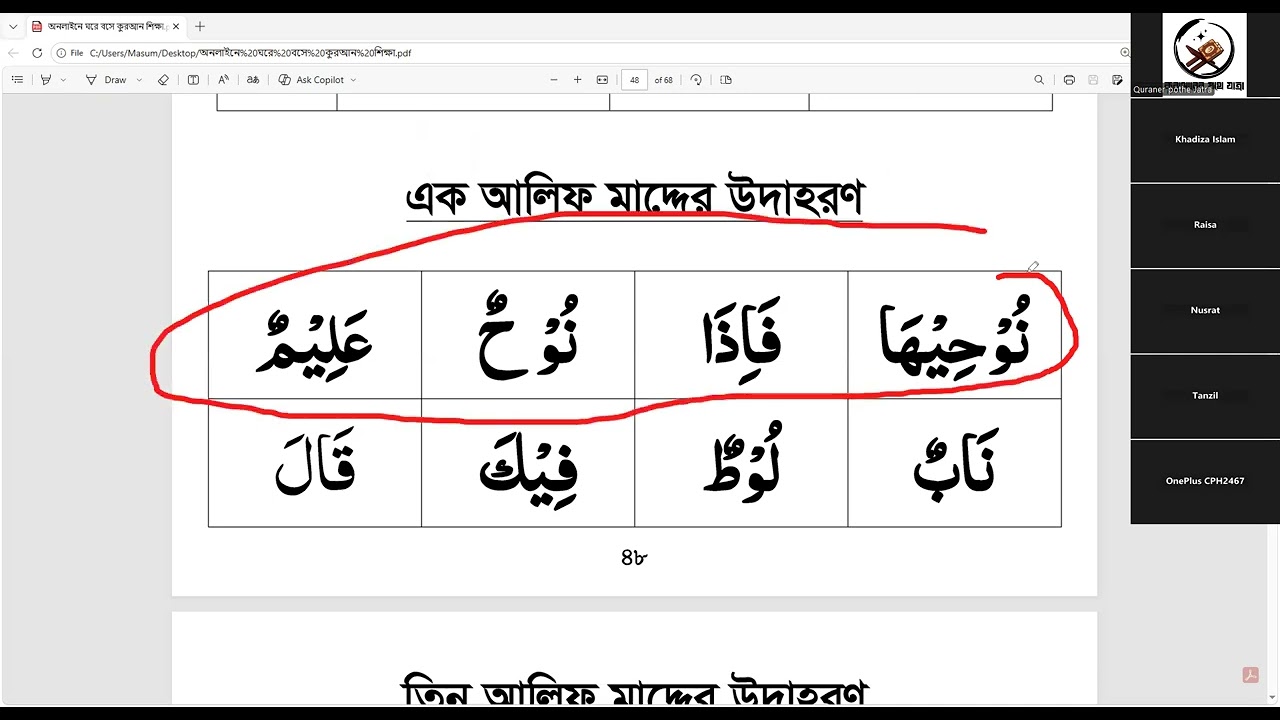This screenshot has height=720, width=1280.
Task: Expand Draw tool options arrow
Action: click(139, 80)
